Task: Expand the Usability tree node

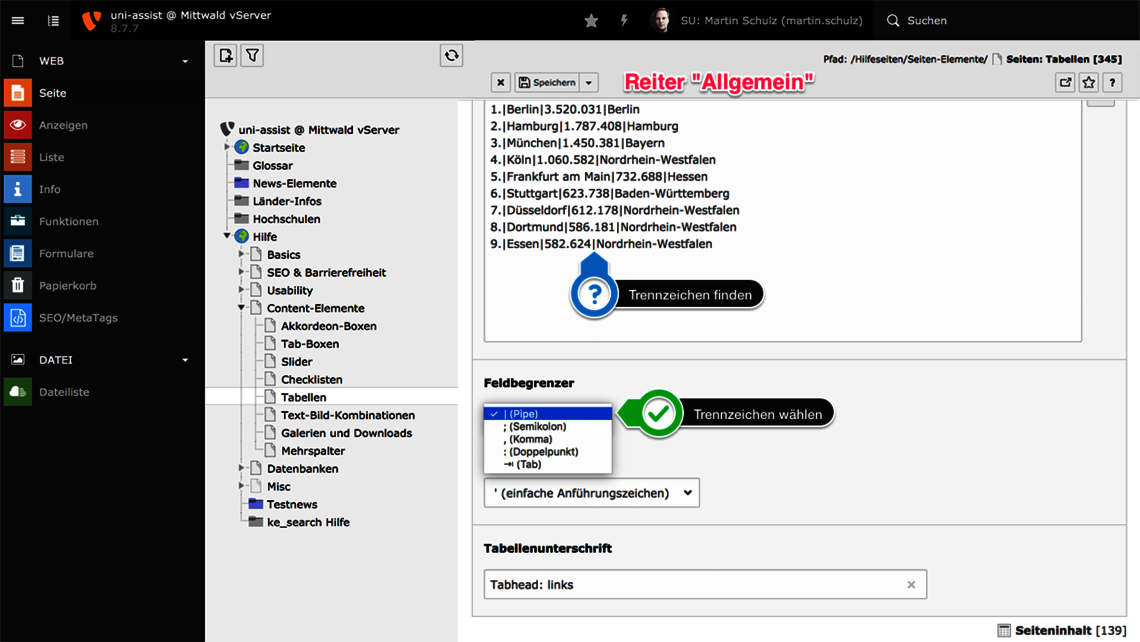Action: pyautogui.click(x=241, y=290)
